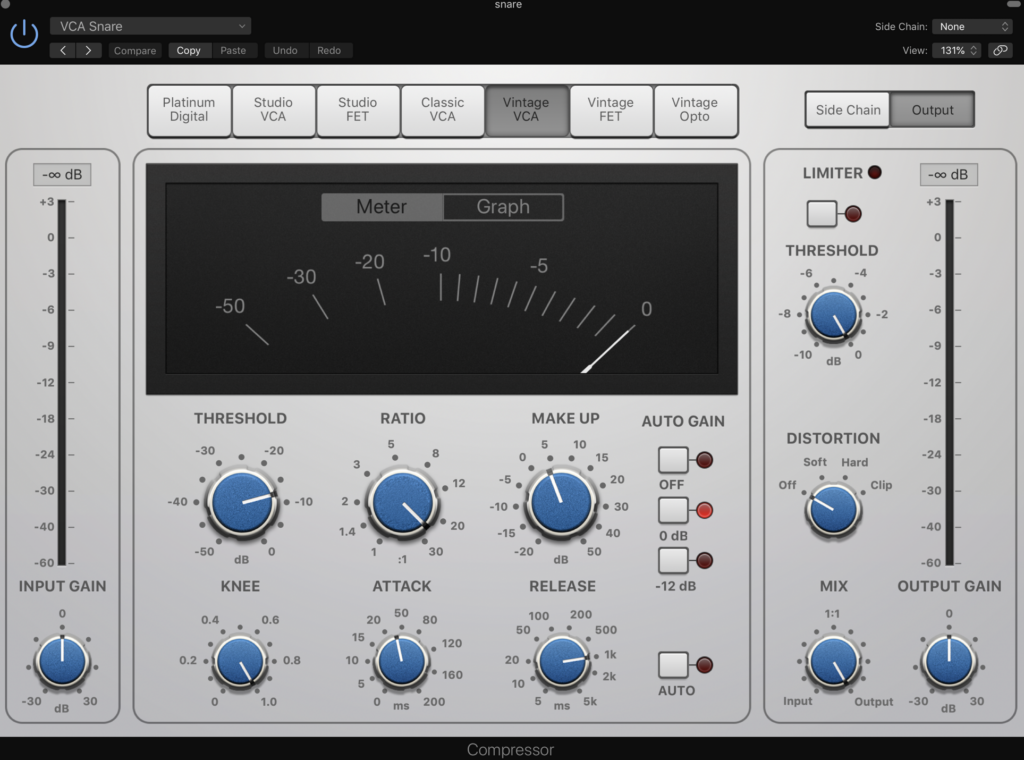1024x760 pixels.
Task: Set Auto Gain to -12 dB
Action: point(673,560)
